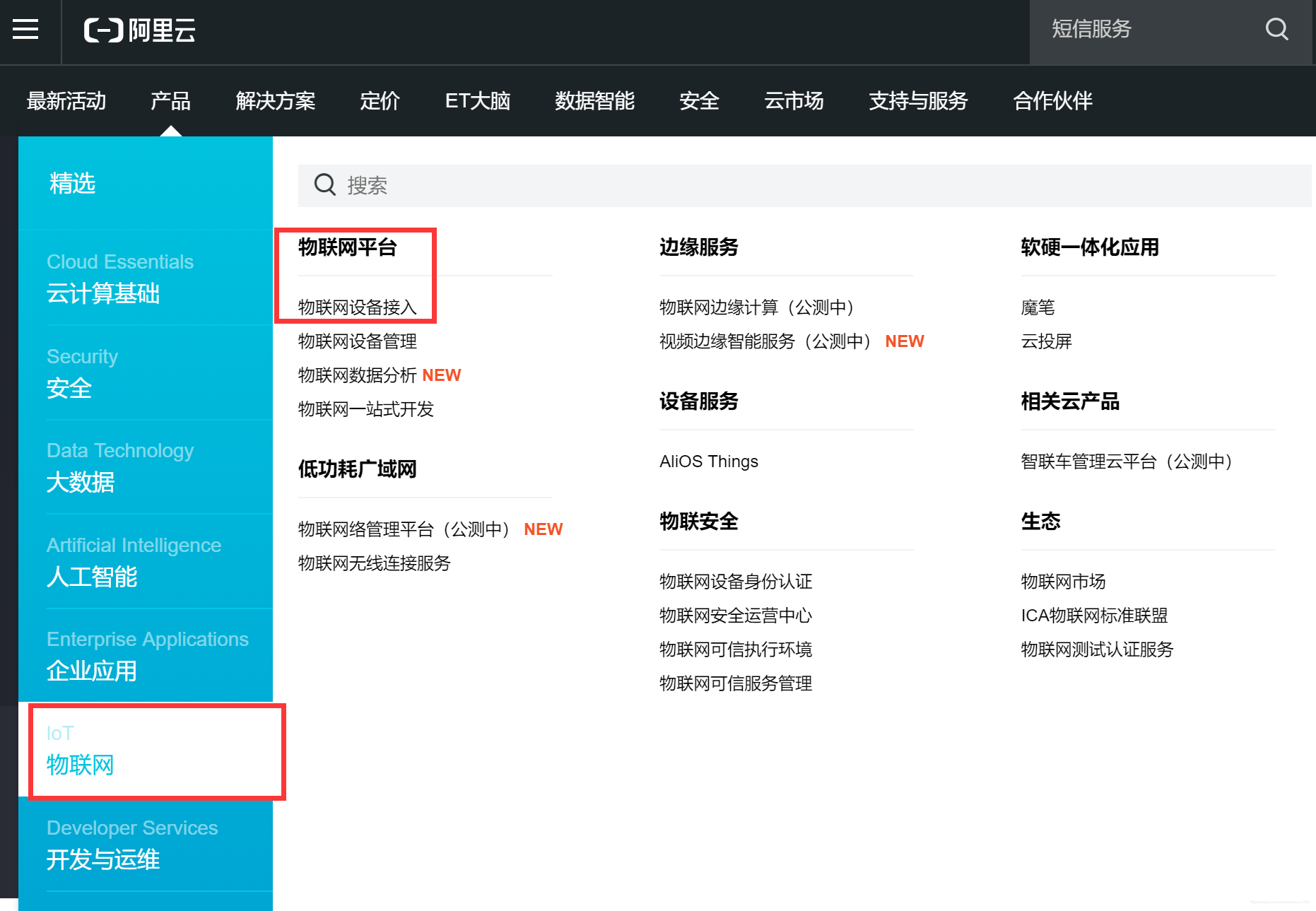The width and height of the screenshot is (1316, 911).
Task: Open the 物联网设备接入 link
Action: pos(358,307)
